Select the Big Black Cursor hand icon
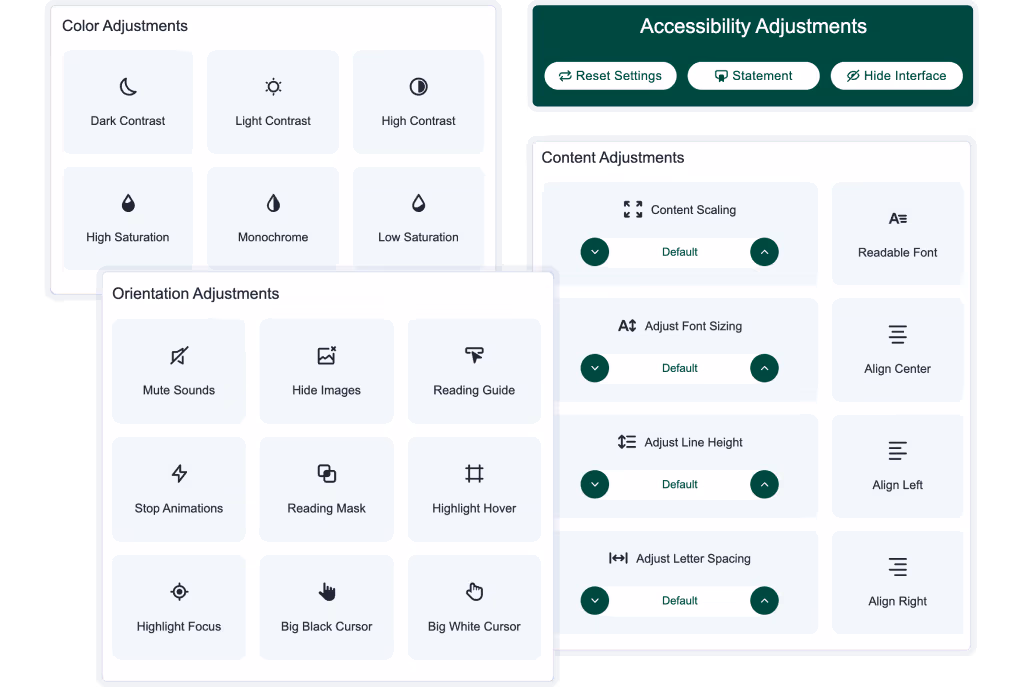Screen dimensions: 1024x687 coord(326,592)
